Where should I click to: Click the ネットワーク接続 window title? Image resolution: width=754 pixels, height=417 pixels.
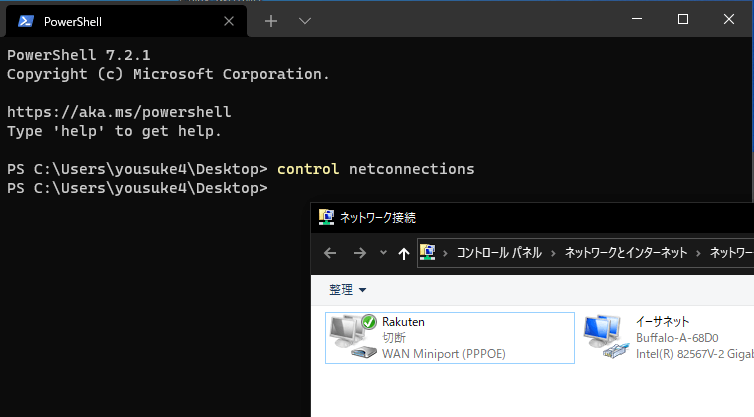(x=378, y=218)
